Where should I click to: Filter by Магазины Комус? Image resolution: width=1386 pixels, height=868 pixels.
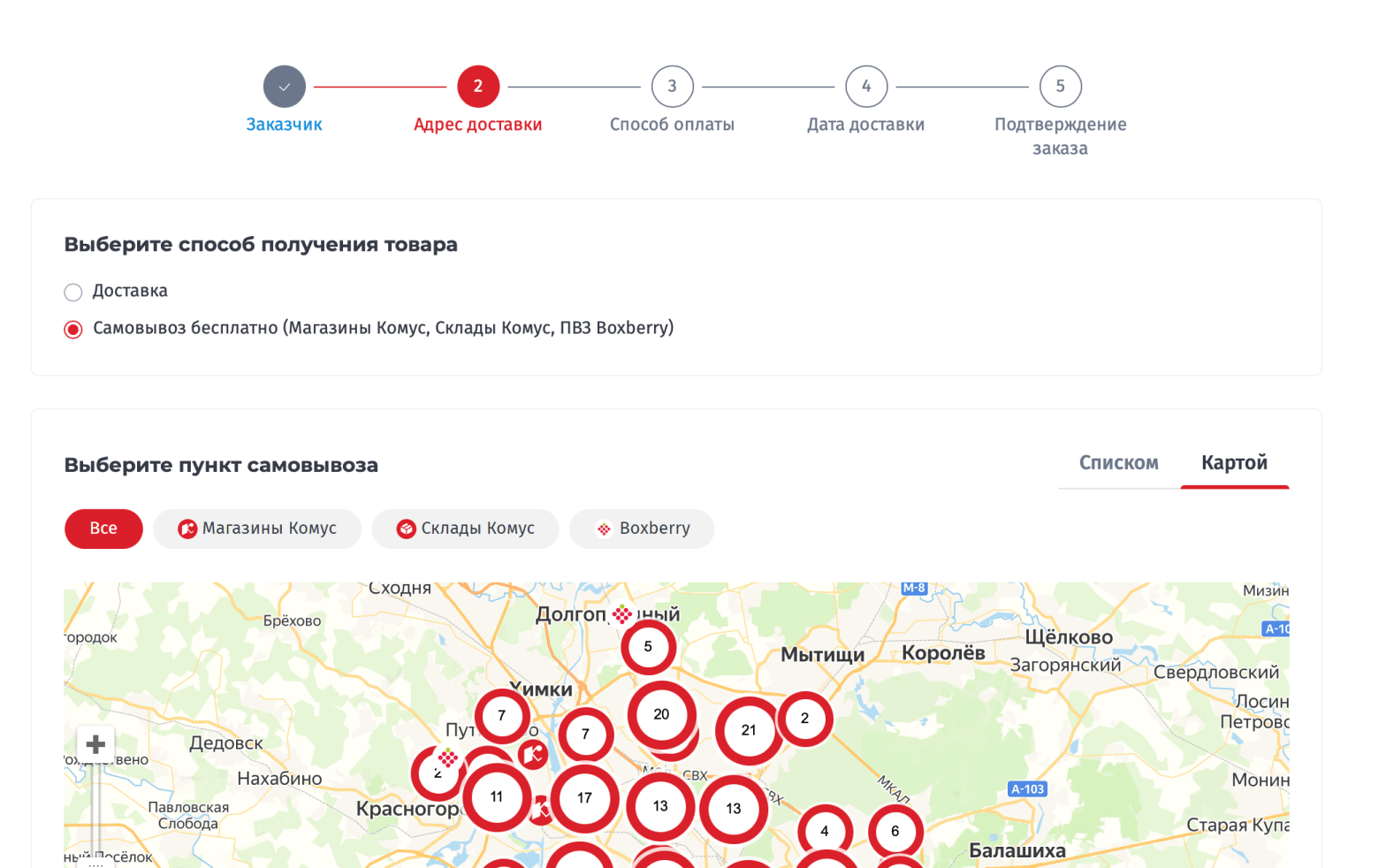click(257, 529)
